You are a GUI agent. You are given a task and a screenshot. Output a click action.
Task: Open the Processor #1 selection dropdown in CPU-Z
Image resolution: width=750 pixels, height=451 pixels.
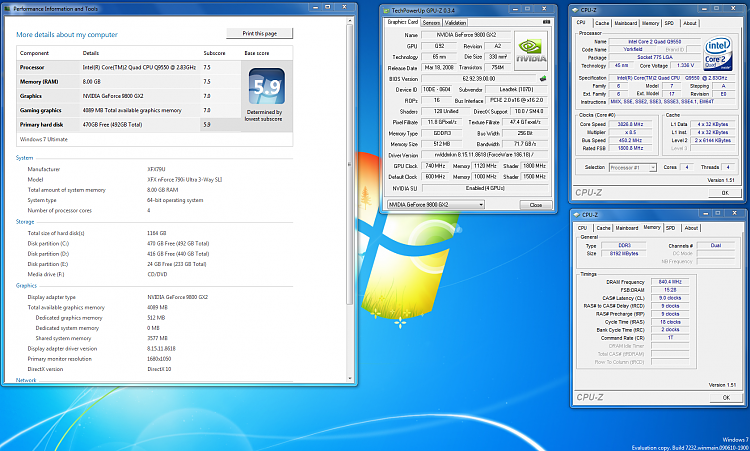click(632, 167)
